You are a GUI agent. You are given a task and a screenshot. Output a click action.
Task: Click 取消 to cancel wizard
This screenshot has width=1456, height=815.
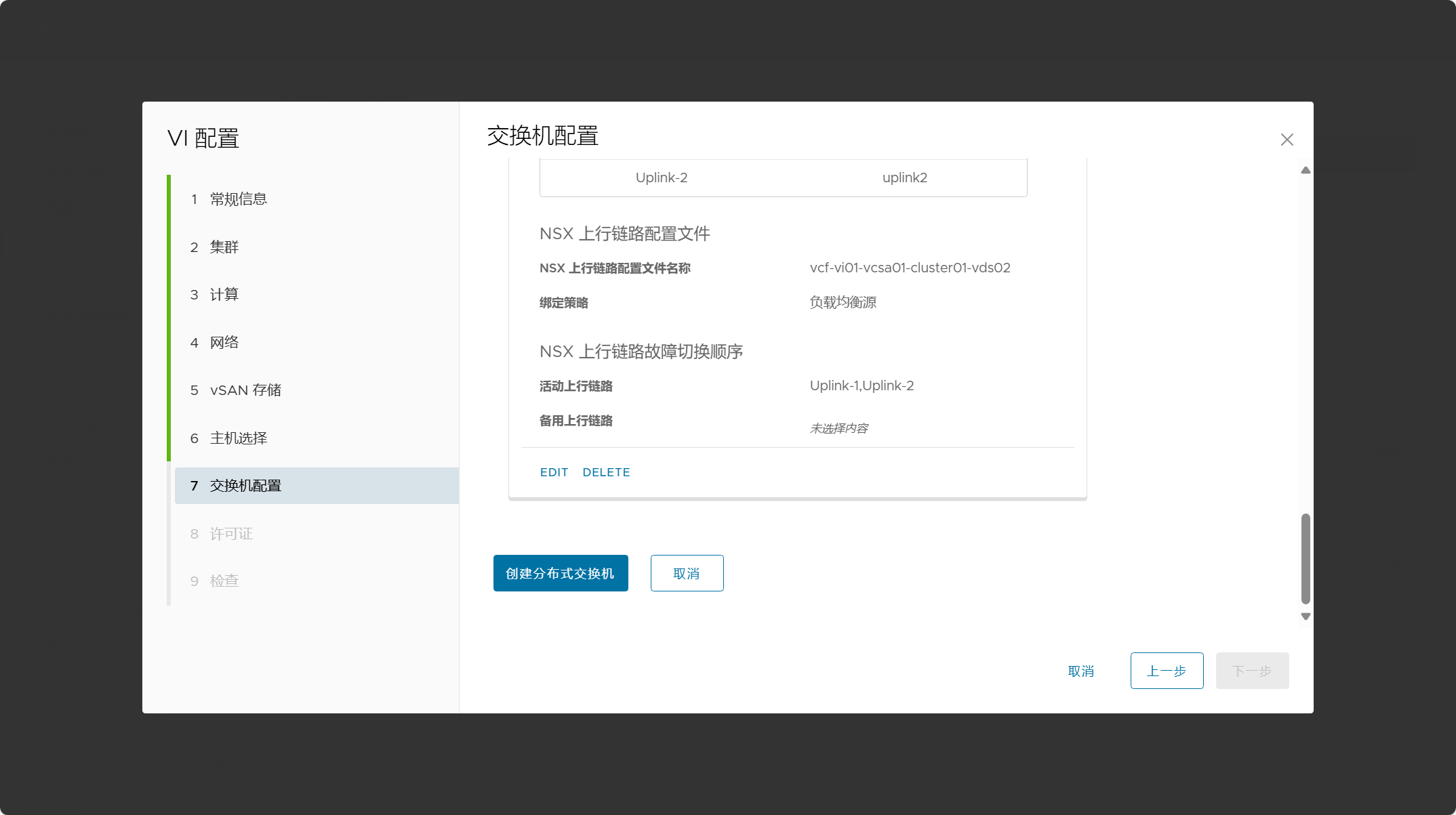[x=1080, y=670]
